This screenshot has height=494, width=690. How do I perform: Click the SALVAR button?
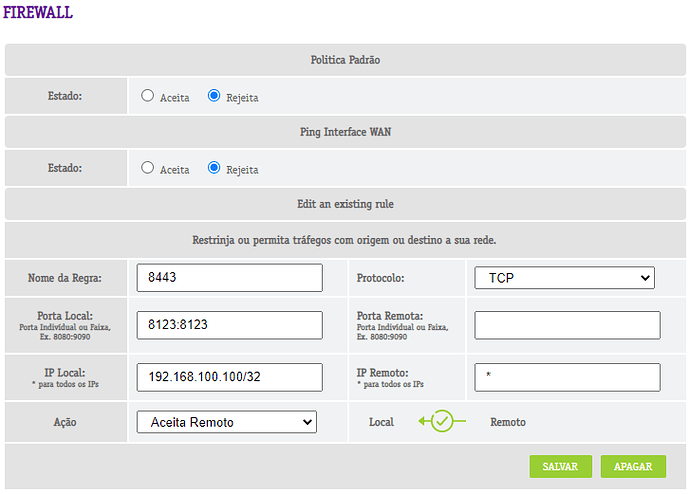tap(561, 466)
